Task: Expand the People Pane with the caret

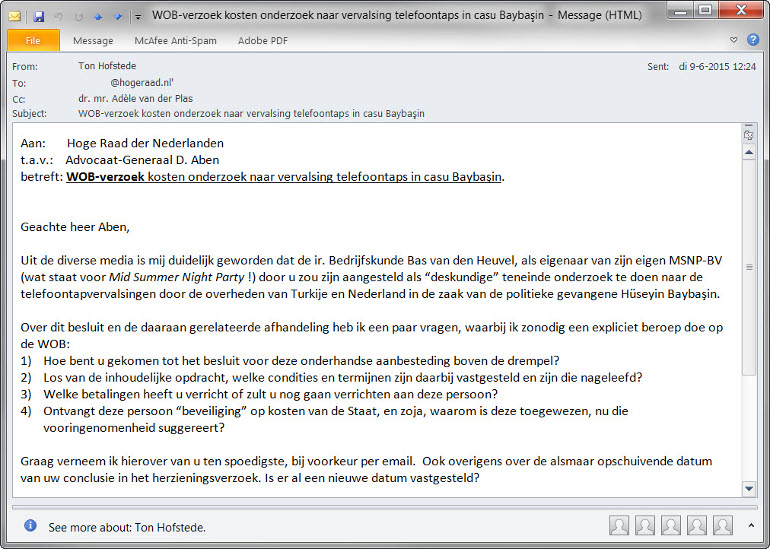Action: tap(751, 525)
